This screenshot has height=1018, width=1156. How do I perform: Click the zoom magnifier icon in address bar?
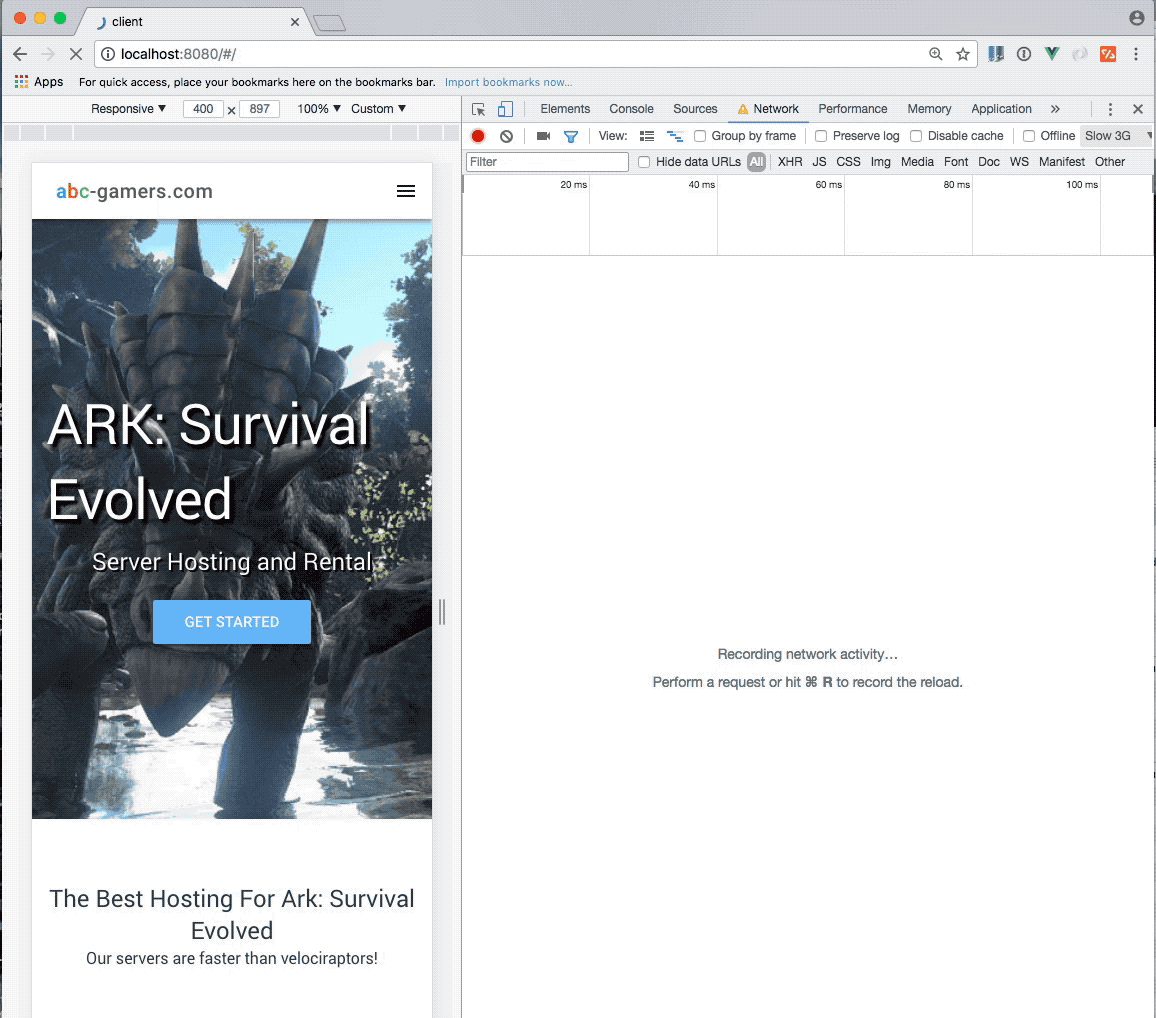point(936,54)
